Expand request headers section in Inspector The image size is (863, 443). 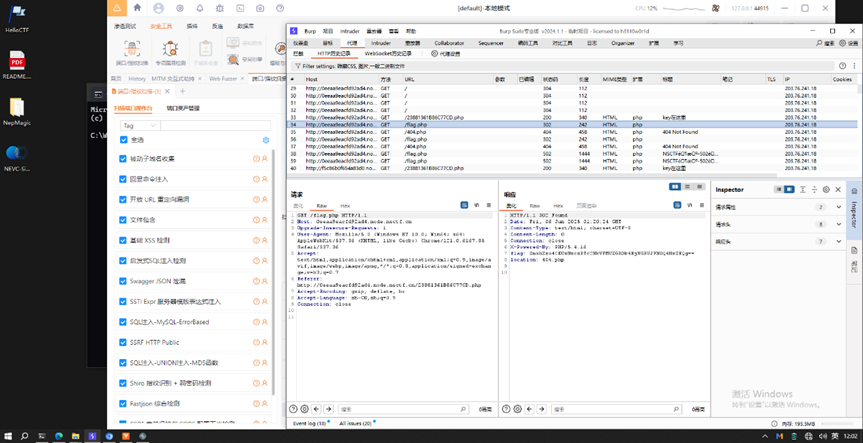839,224
